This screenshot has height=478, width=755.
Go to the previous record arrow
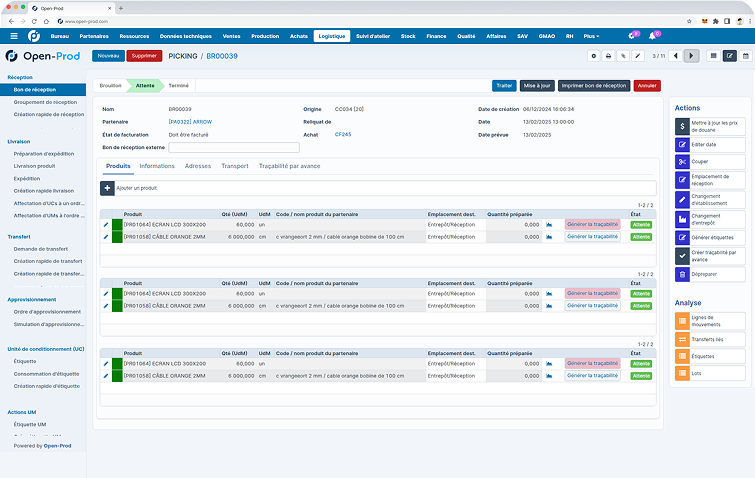coord(676,56)
